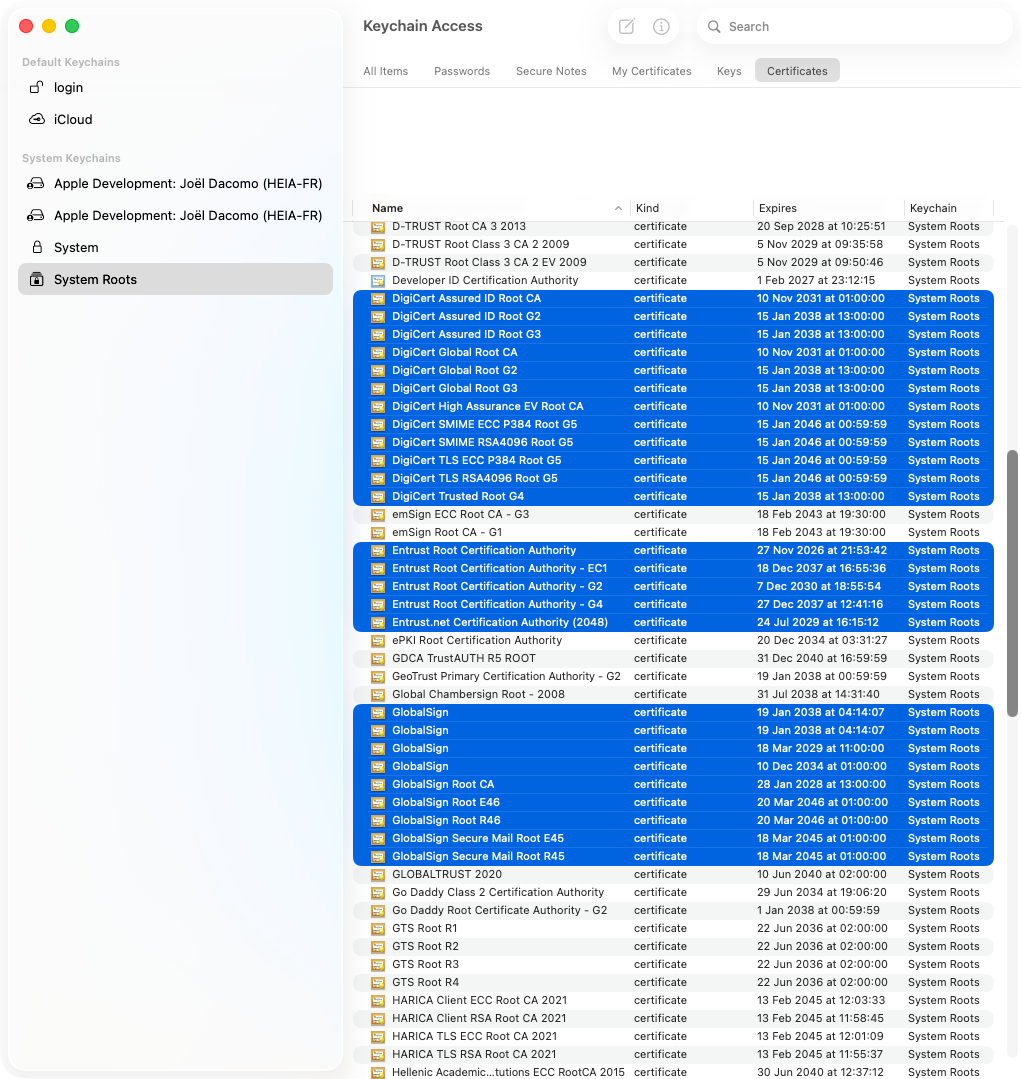Click the vertical scrollbar of certificate list
The image size is (1021, 1079).
point(1012,584)
